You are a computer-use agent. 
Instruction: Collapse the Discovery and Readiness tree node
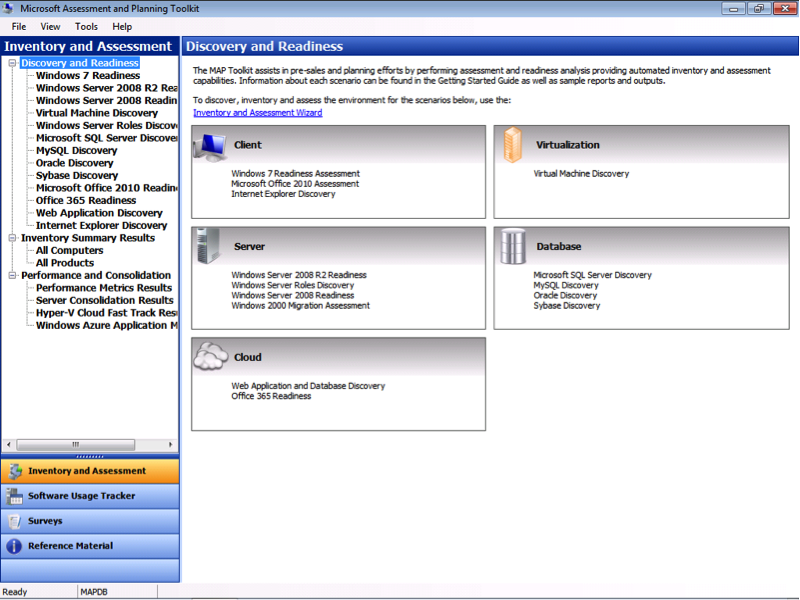coord(12,63)
